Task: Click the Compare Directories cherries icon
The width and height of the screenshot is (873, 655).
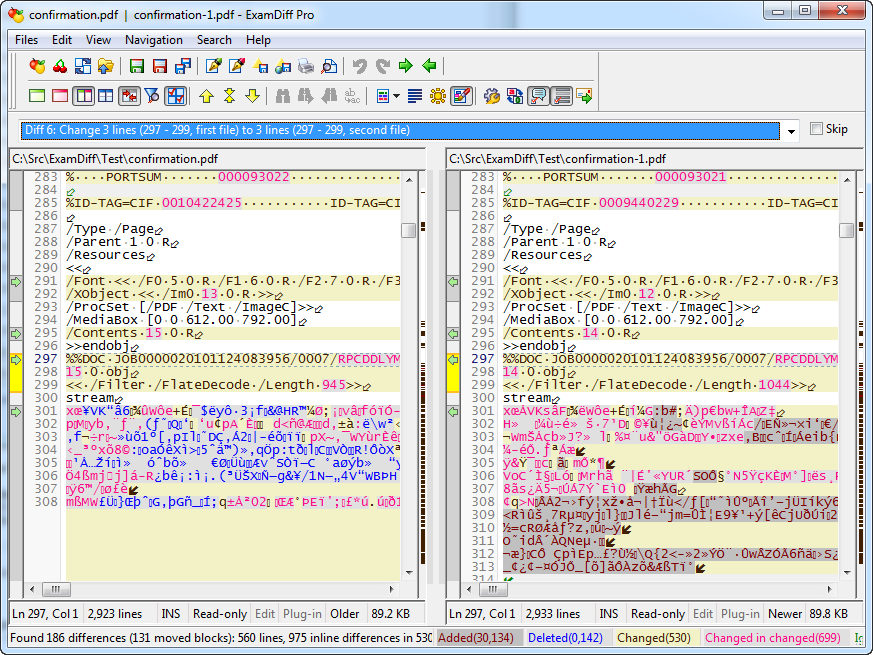Action: pyautogui.click(x=60, y=66)
